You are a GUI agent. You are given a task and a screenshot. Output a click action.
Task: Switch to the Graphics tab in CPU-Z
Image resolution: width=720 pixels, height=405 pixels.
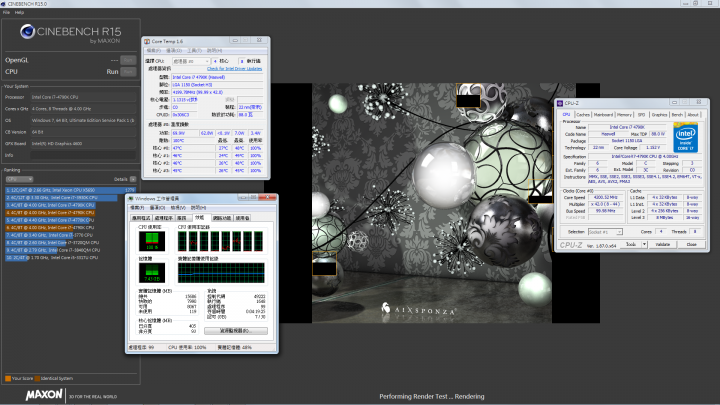659,115
